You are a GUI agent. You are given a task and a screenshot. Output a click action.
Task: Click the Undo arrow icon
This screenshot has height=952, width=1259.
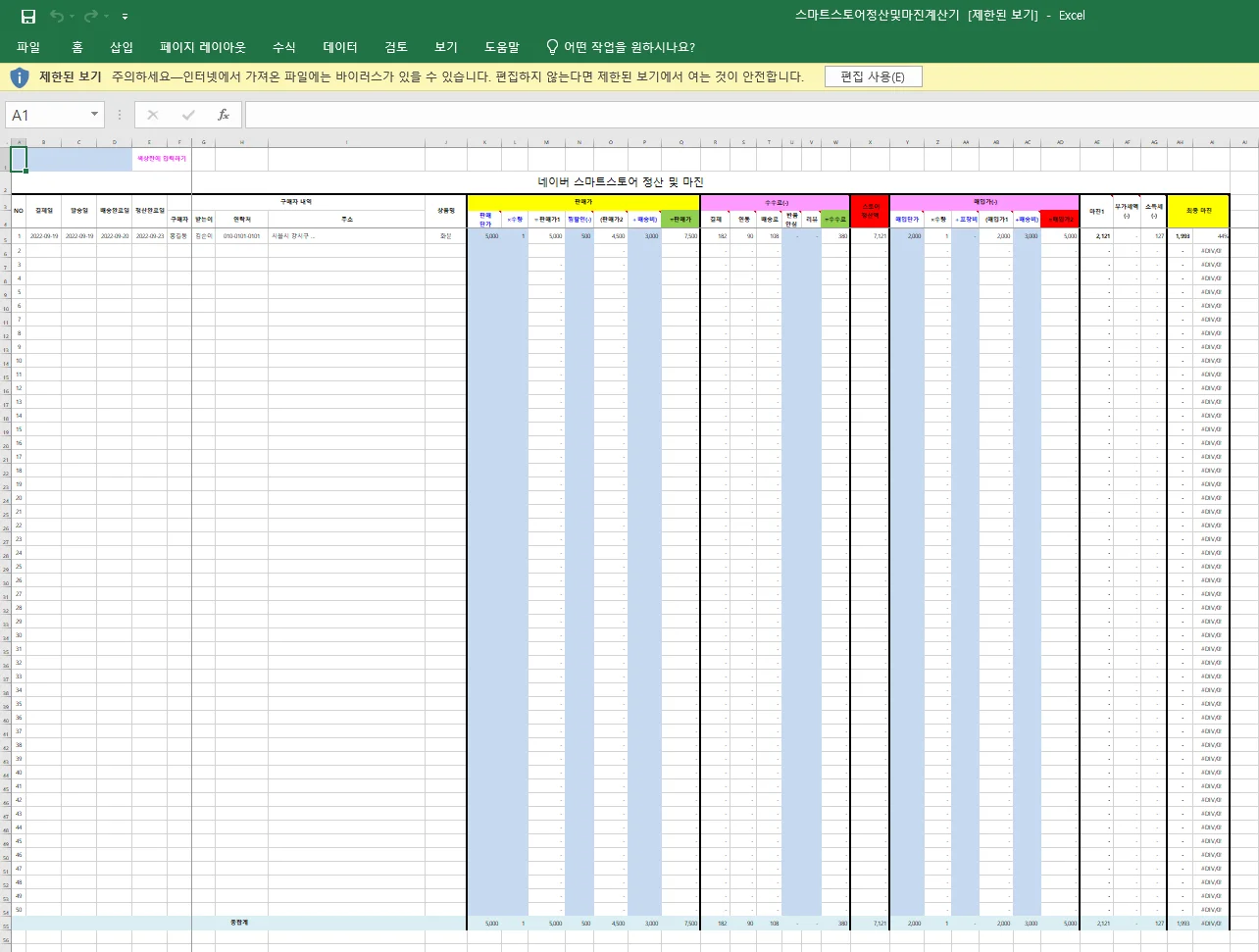click(x=57, y=16)
